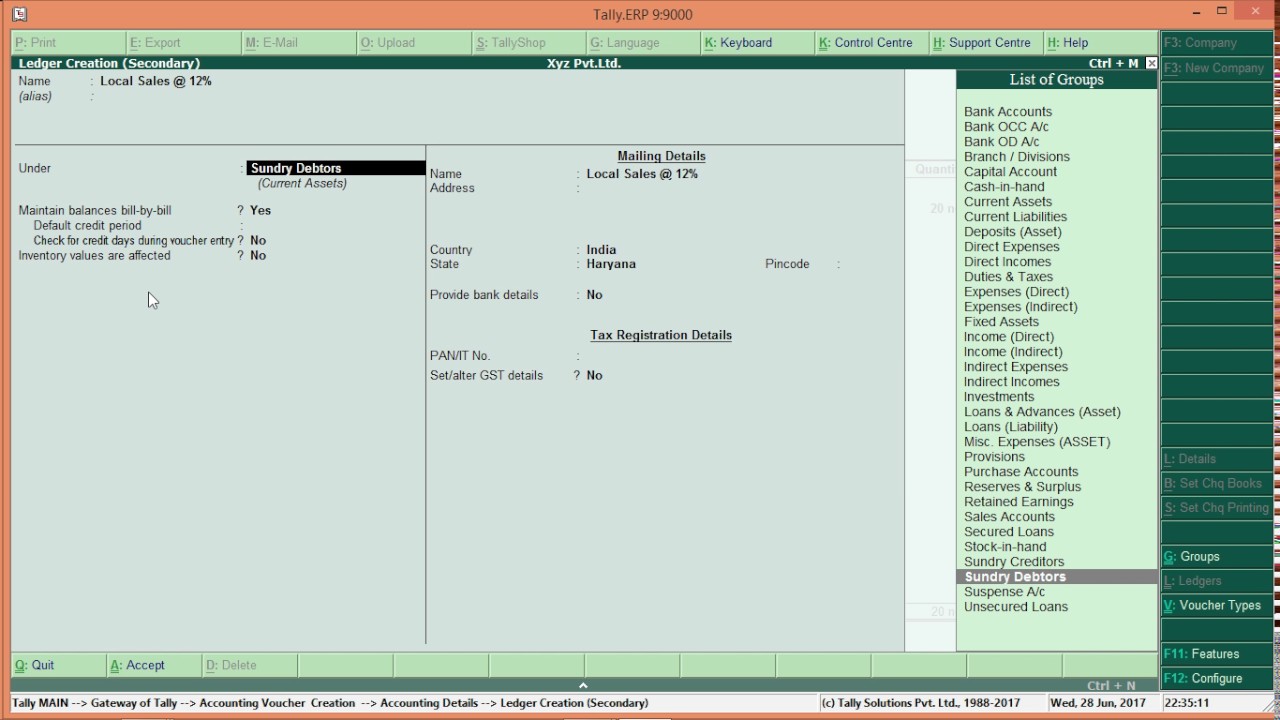Select Current Assets group in list
This screenshot has height=720, width=1280.
point(1008,202)
